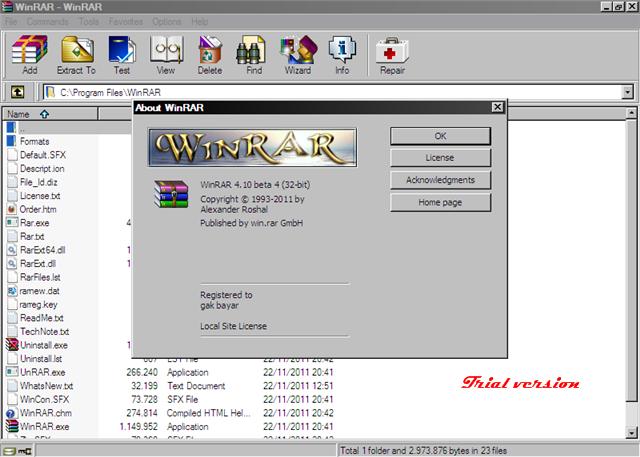Go up one folder level icon

pyautogui.click(x=17, y=92)
